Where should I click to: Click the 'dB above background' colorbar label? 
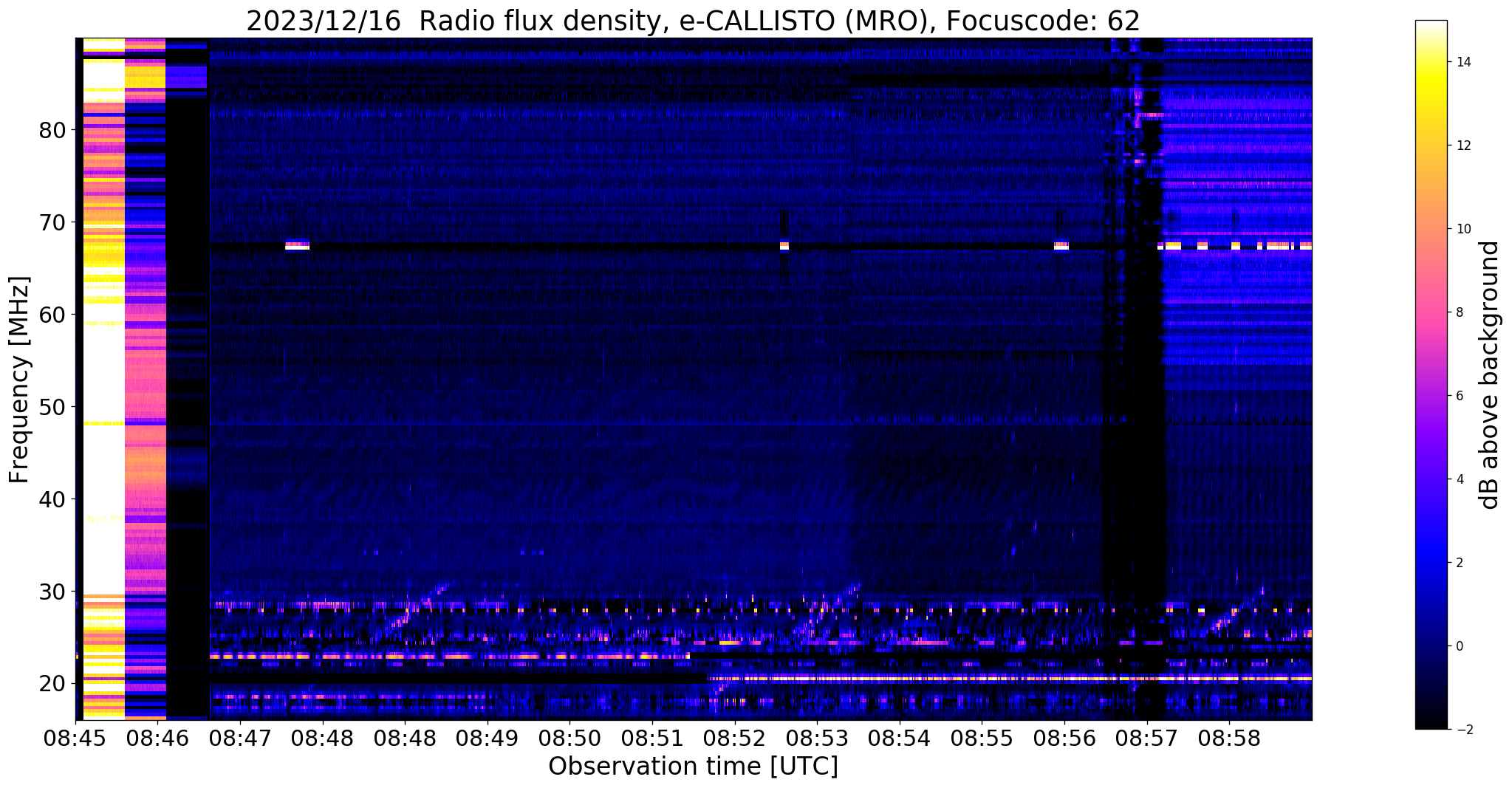click(x=1490, y=374)
